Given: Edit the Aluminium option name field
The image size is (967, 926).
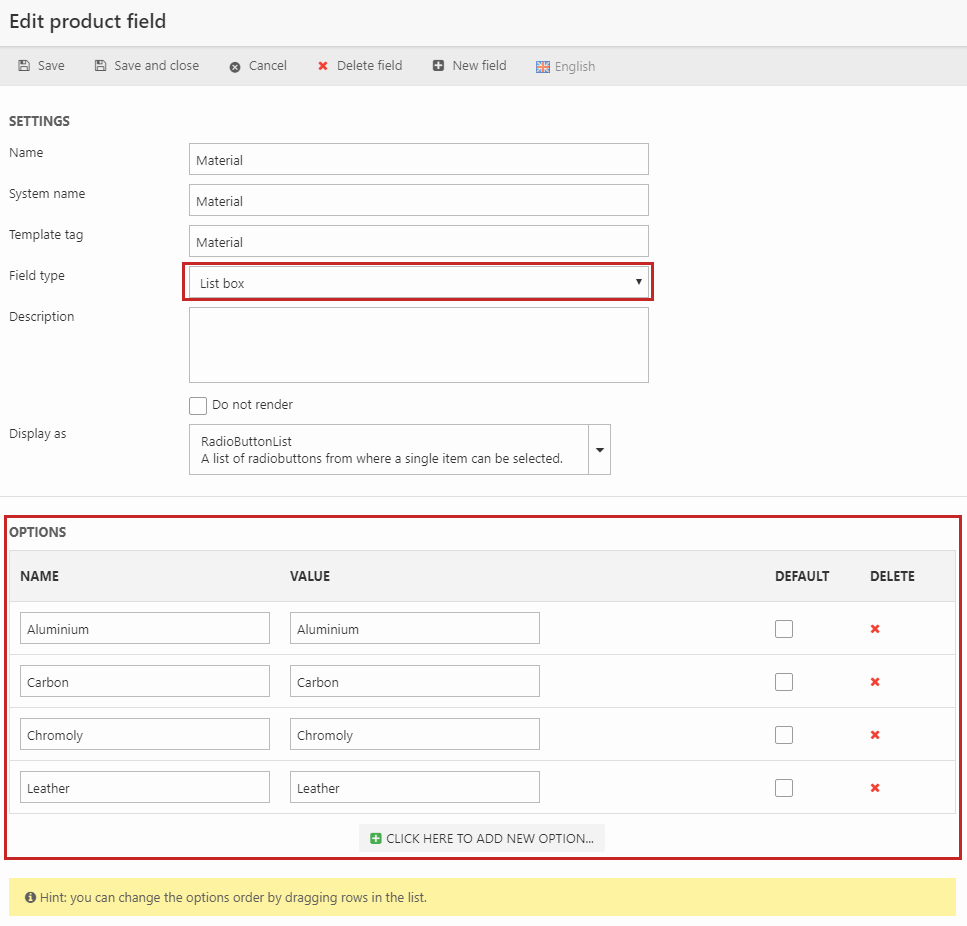Looking at the screenshot, I should 145,628.
